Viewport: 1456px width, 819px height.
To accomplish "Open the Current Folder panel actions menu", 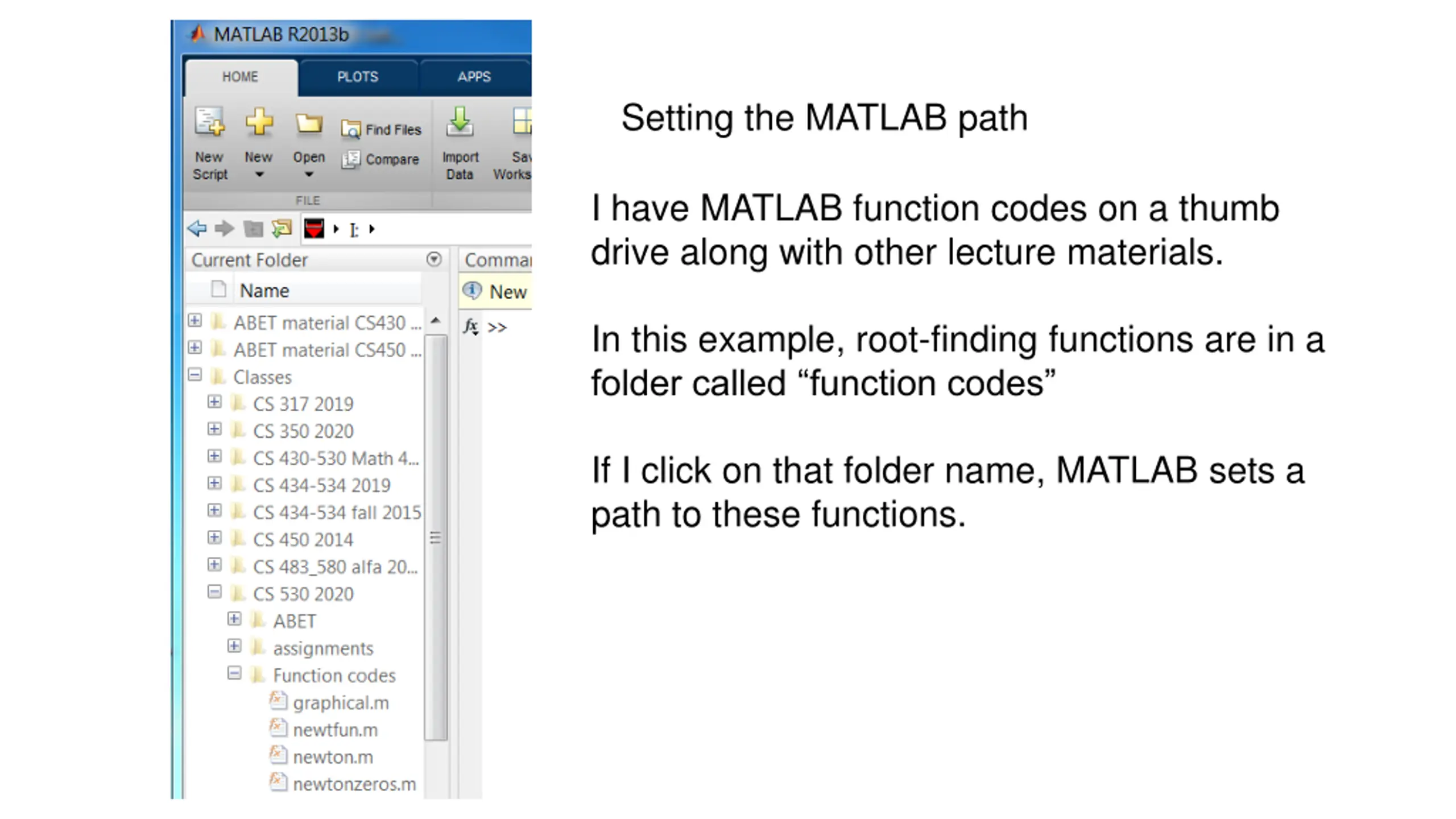I will (x=434, y=259).
